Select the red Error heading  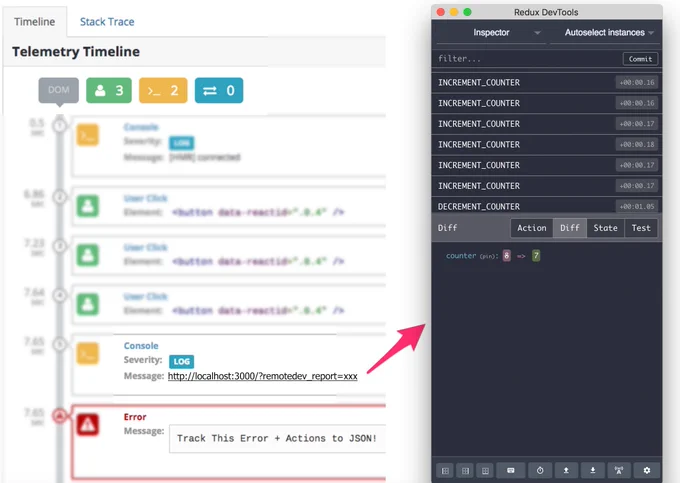[135, 417]
